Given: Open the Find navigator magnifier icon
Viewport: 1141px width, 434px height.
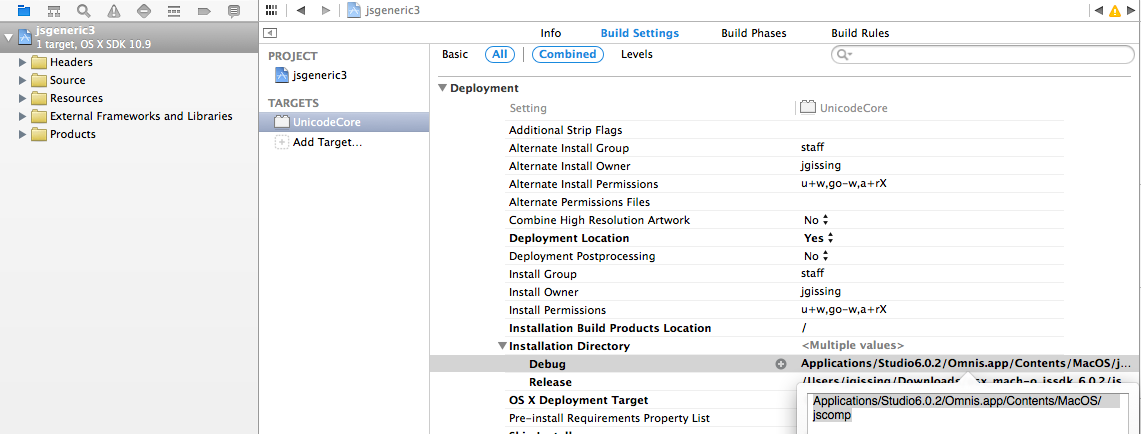Looking at the screenshot, I should [84, 11].
